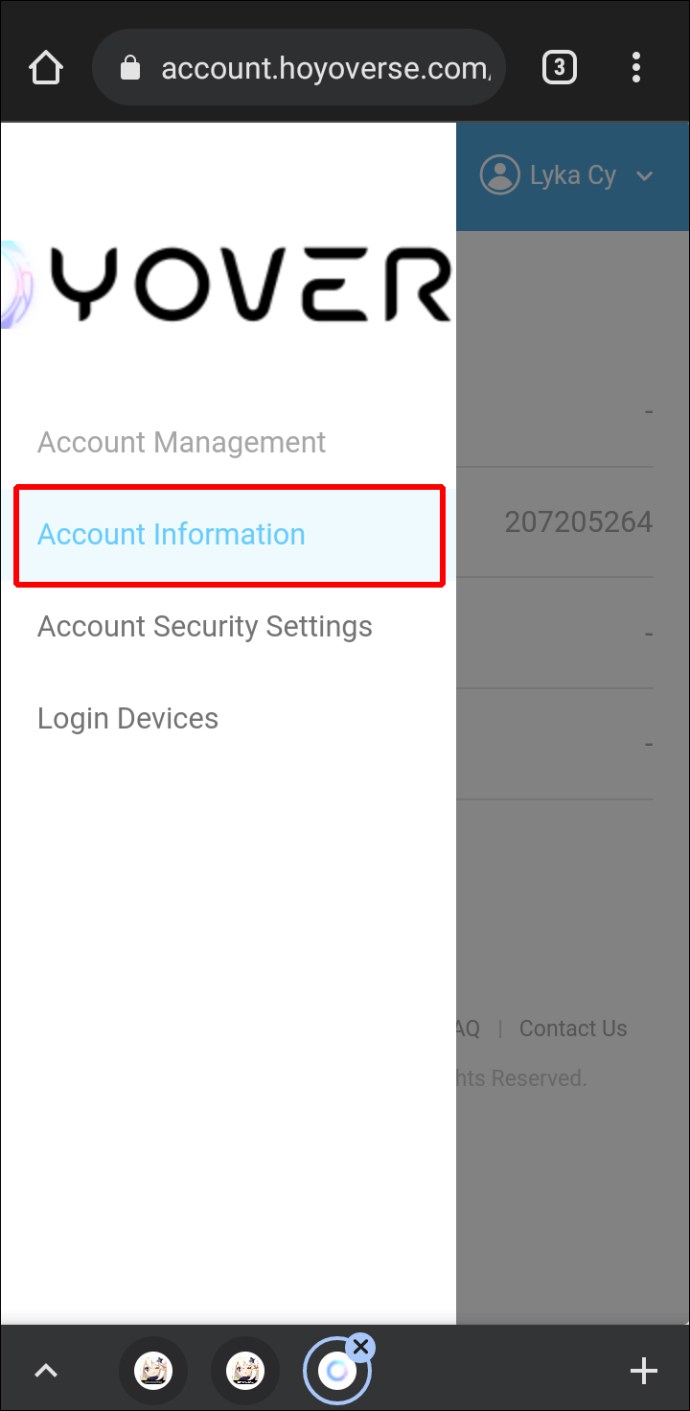
Task: Add a new tab with plus icon
Action: pyautogui.click(x=643, y=1370)
